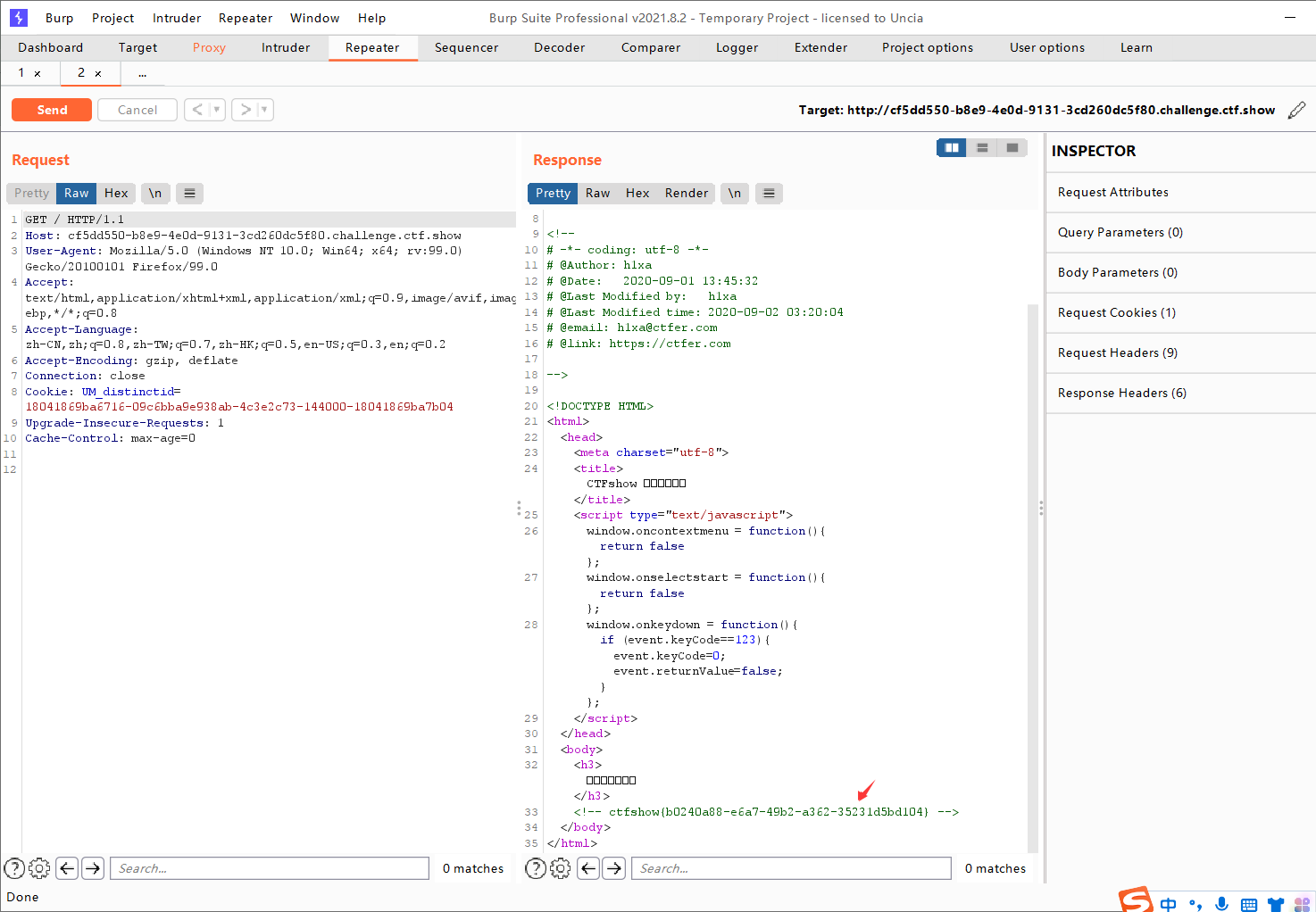Jump to next request search match
Image resolution: width=1316 pixels, height=912 pixels.
[93, 868]
